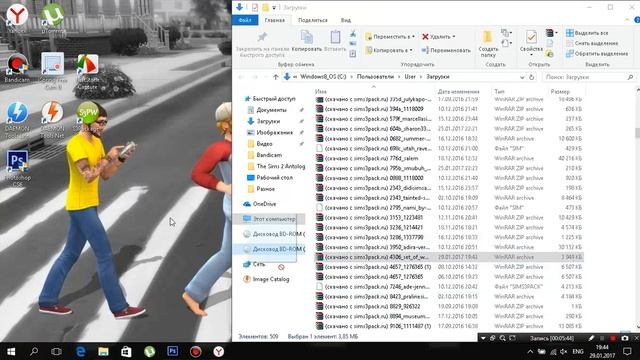Switch input language via ENG indicator
The height and width of the screenshot is (360, 640).
(x=578, y=351)
